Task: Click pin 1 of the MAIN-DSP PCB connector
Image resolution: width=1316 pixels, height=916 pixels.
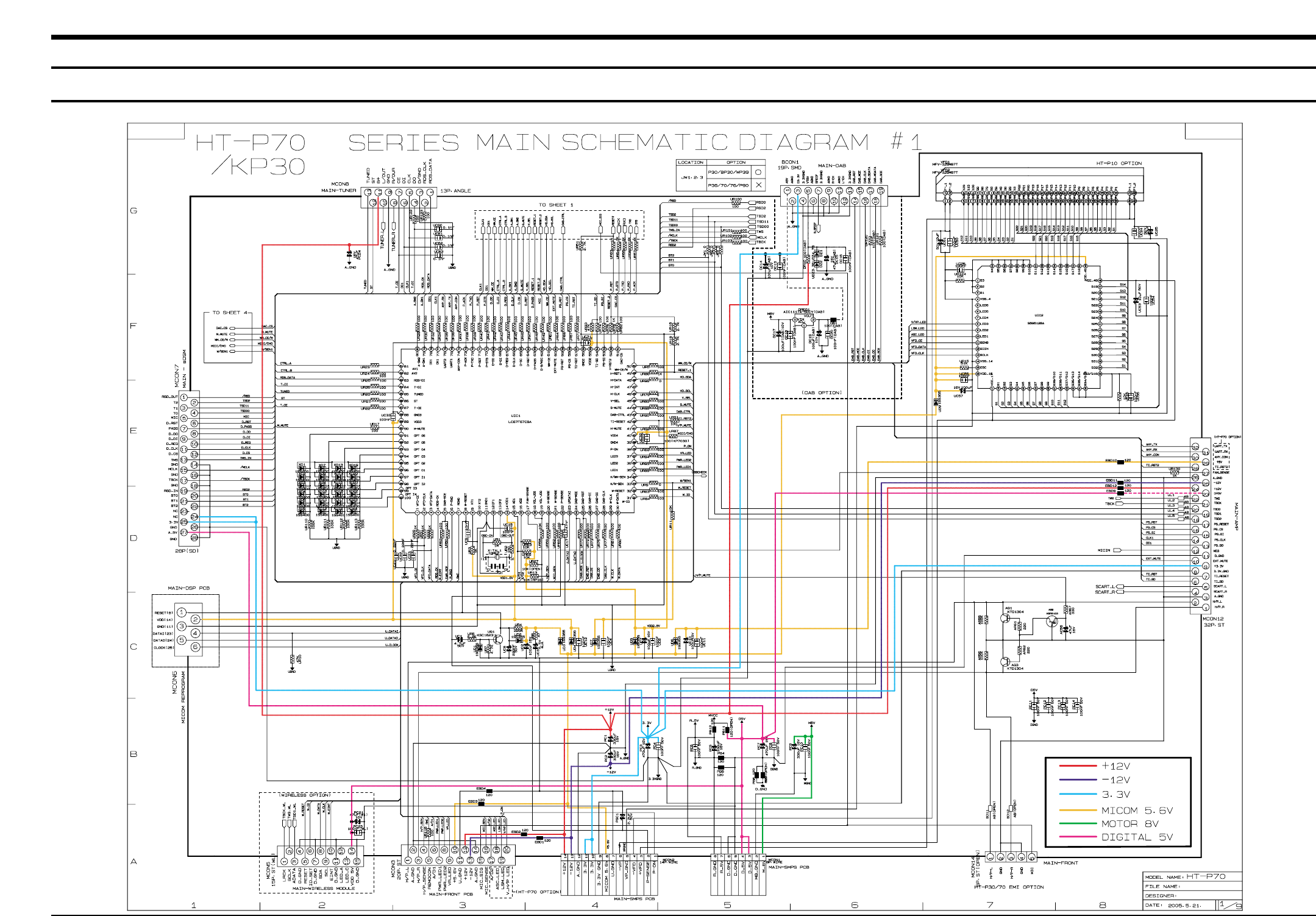Action: pyautogui.click(x=182, y=612)
